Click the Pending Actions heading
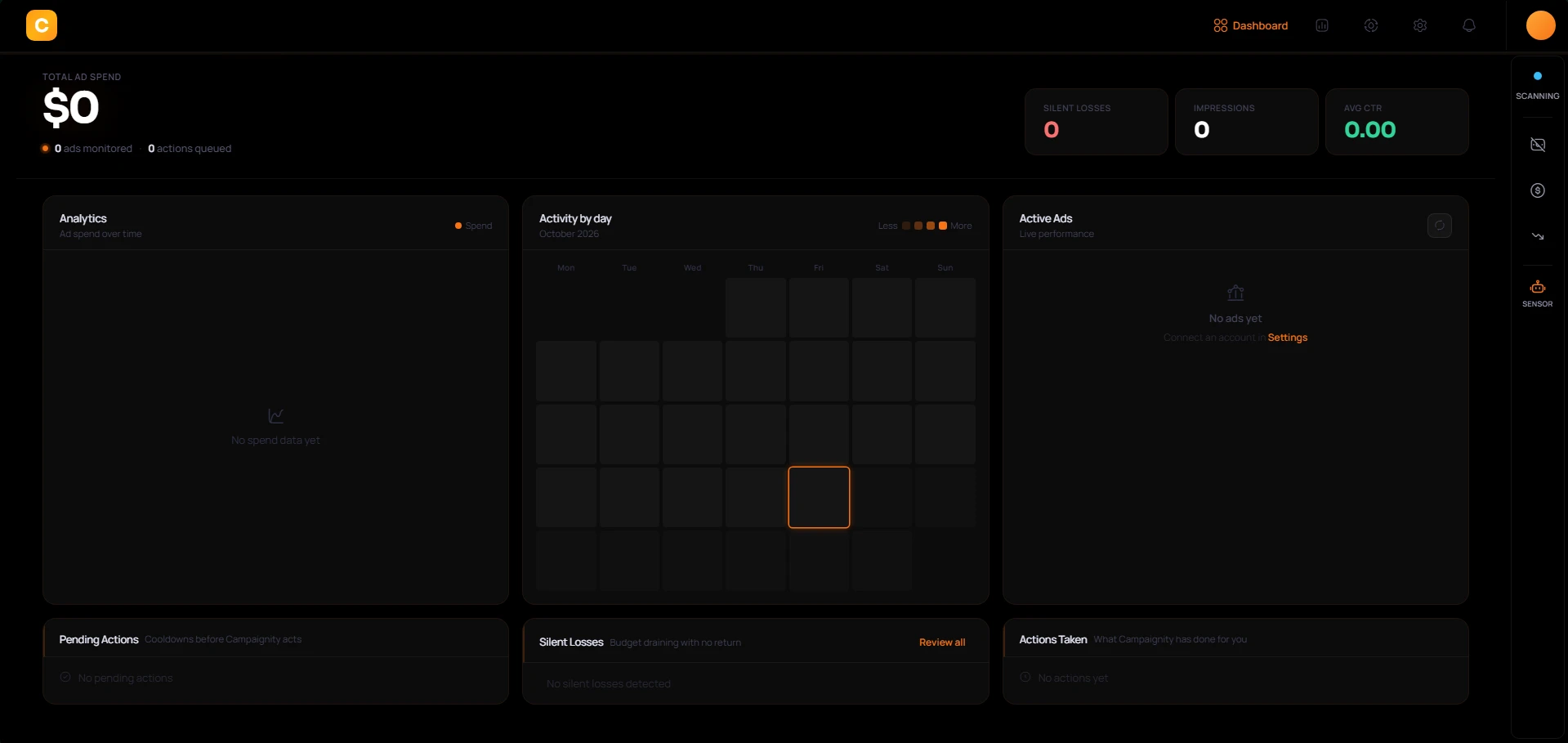Screen dimensions: 1568x743 [99, 639]
